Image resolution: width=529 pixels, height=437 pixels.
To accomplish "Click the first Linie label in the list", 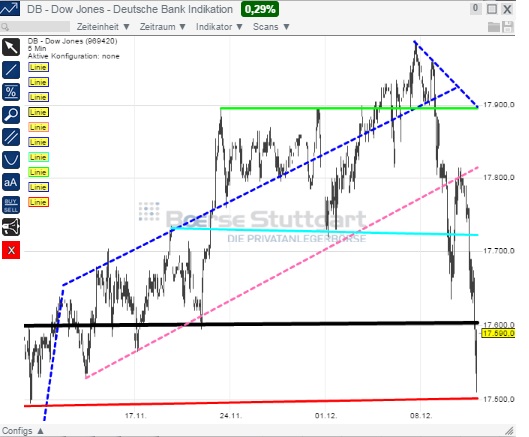I will click(x=38, y=67).
